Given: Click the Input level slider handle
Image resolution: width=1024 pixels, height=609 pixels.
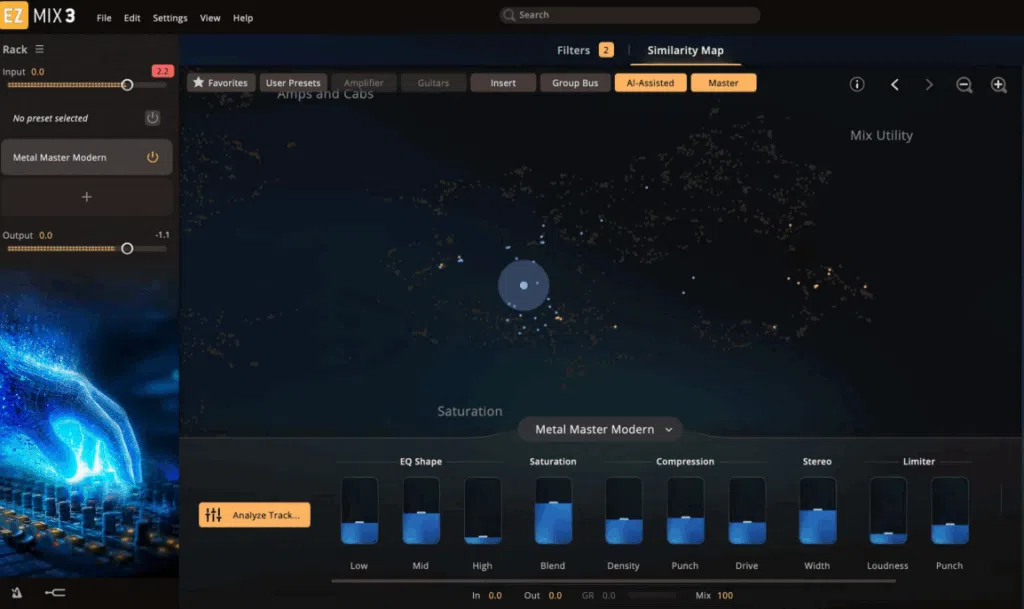Looking at the screenshot, I should (x=127, y=85).
